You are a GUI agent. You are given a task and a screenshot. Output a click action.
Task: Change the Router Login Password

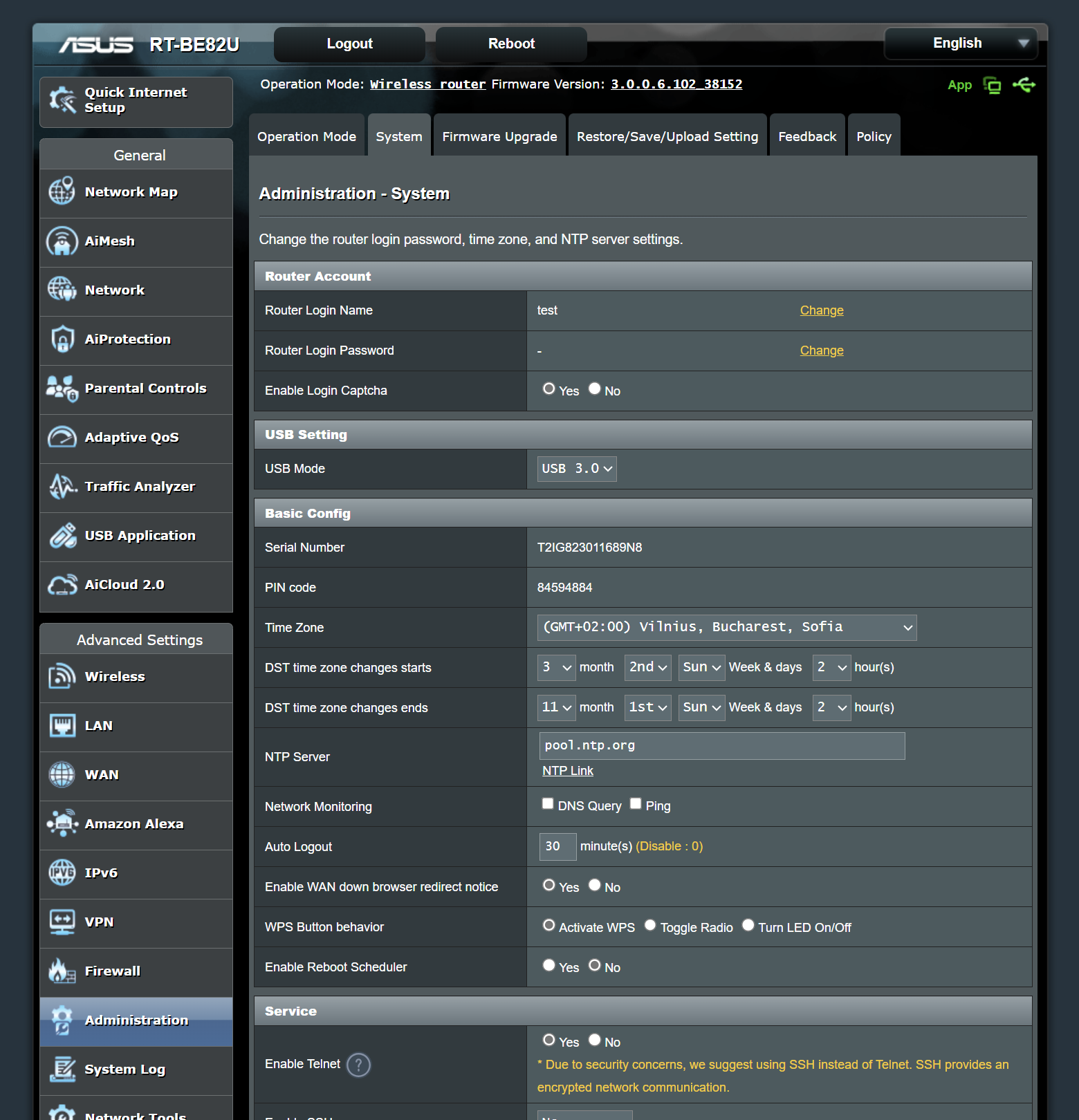tap(822, 351)
